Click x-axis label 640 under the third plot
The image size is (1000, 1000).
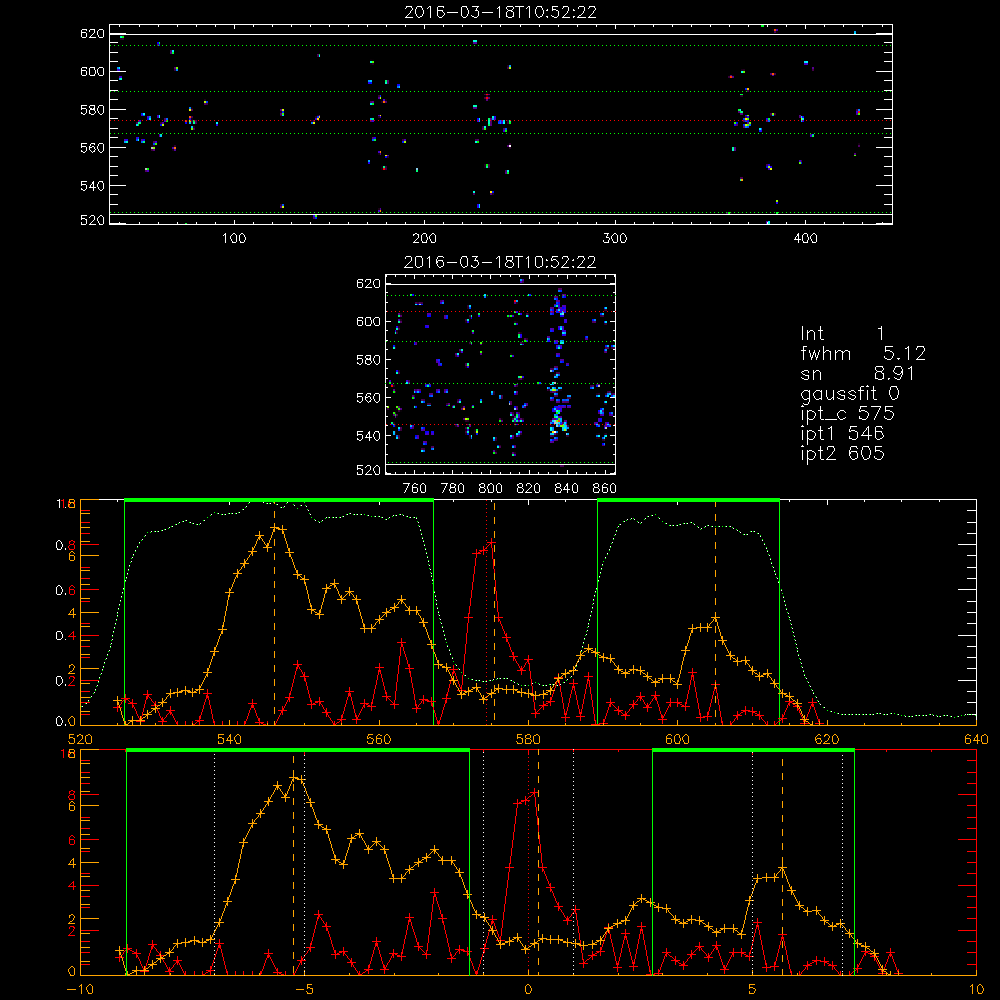(976, 740)
